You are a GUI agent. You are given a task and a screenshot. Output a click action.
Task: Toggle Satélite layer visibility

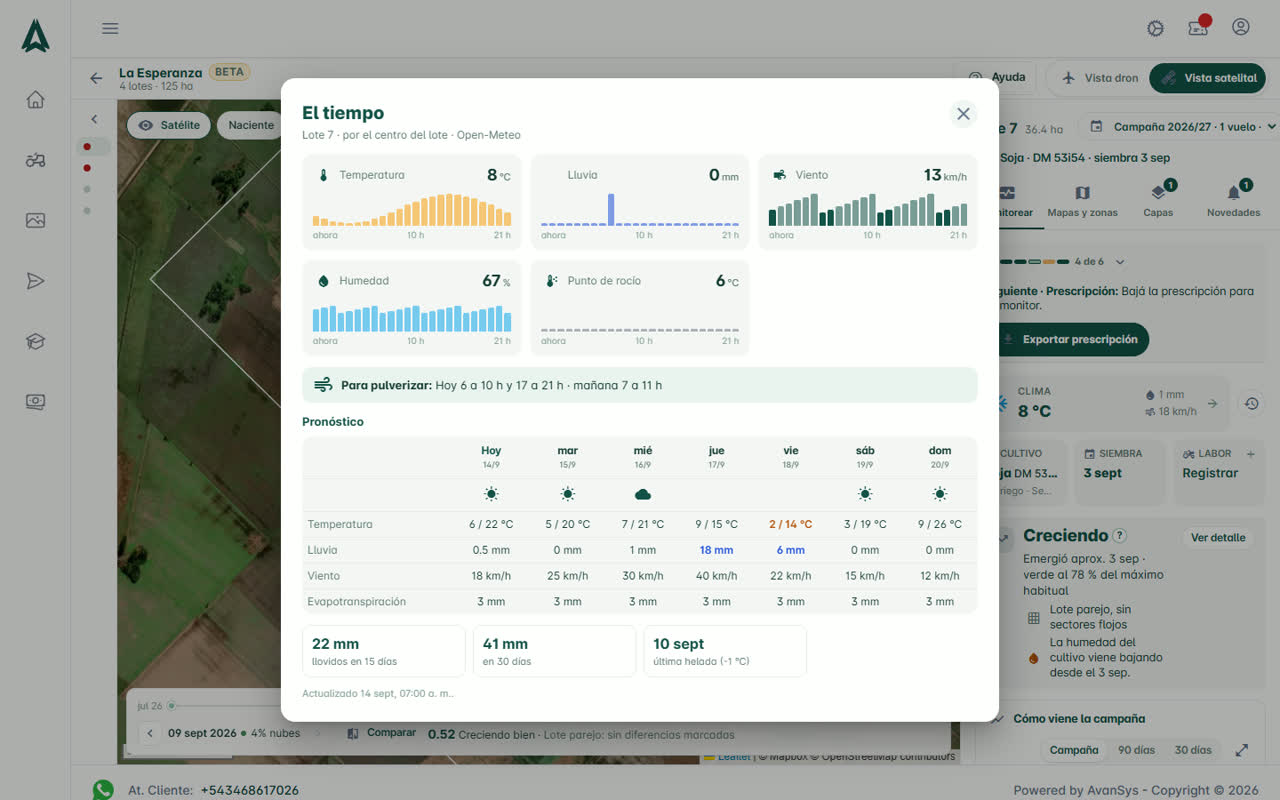(x=170, y=125)
